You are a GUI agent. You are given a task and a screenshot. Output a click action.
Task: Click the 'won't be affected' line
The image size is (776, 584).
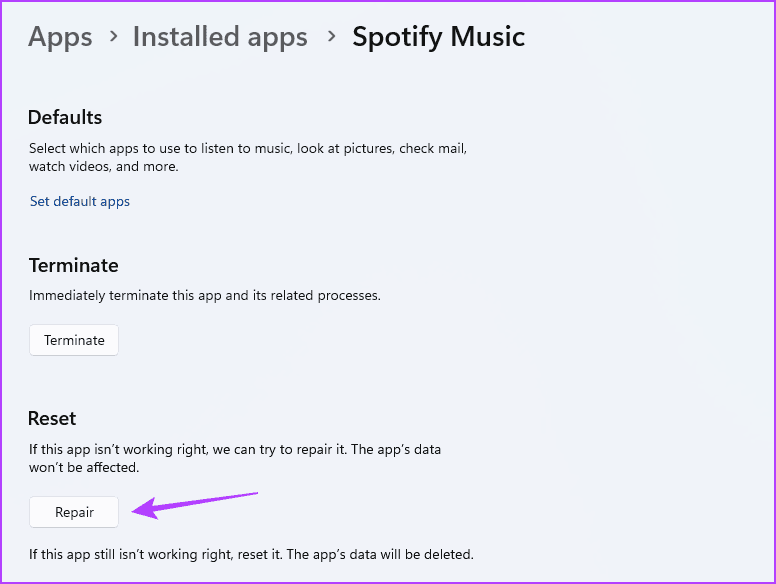tap(84, 467)
